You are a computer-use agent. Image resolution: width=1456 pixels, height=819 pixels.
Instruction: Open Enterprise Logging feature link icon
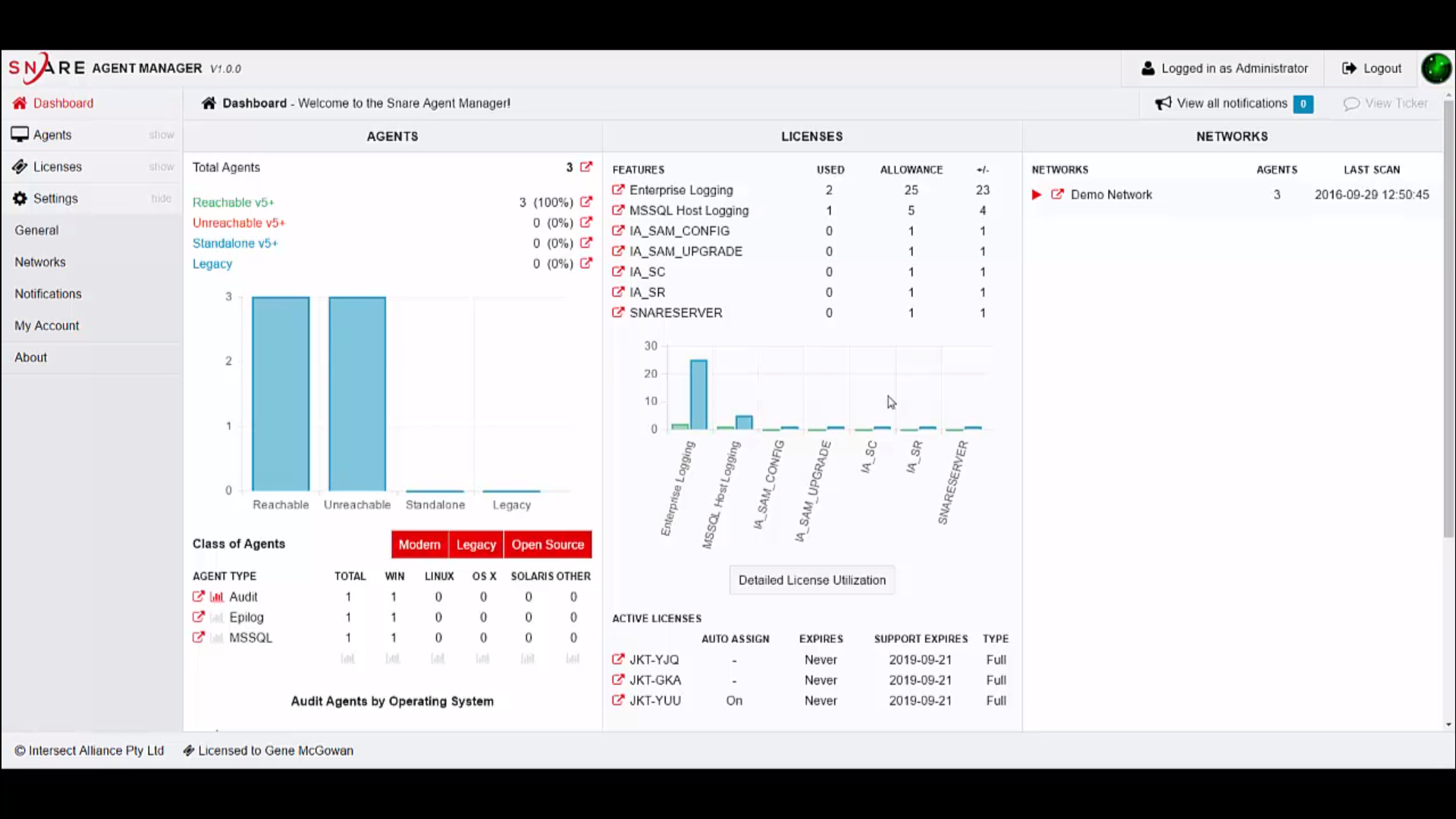pos(618,190)
